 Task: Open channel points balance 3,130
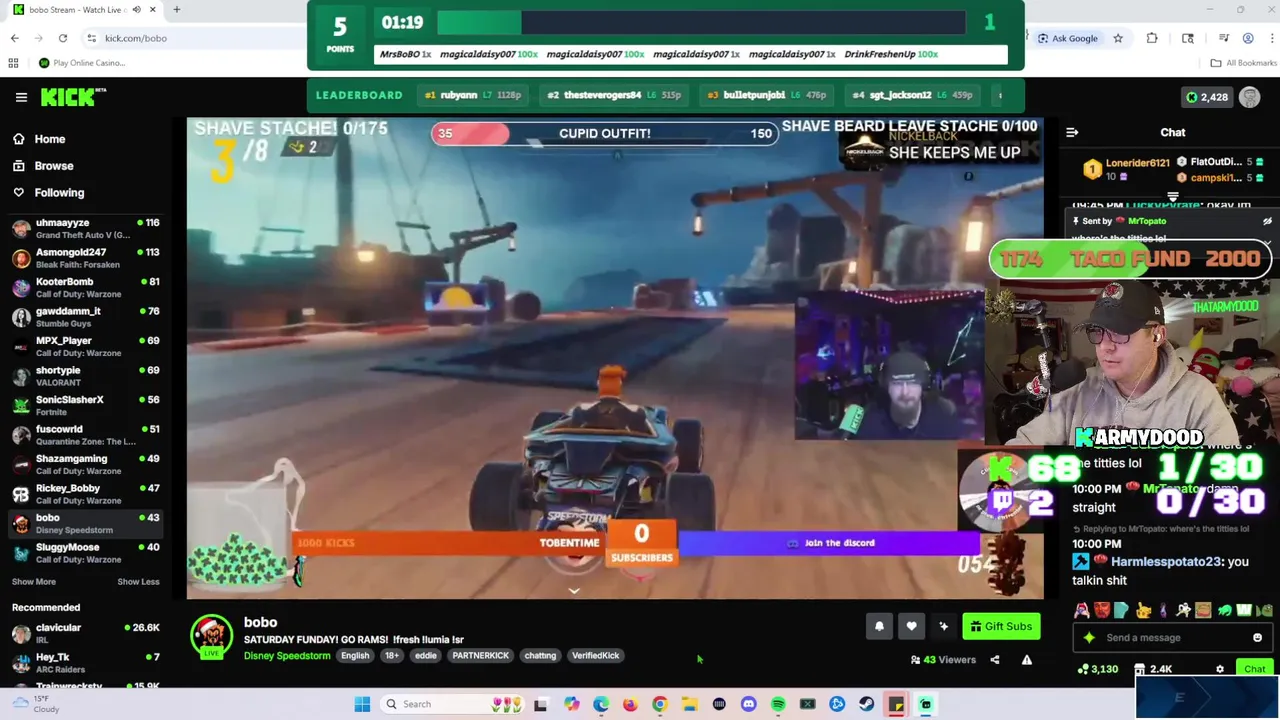1097,669
